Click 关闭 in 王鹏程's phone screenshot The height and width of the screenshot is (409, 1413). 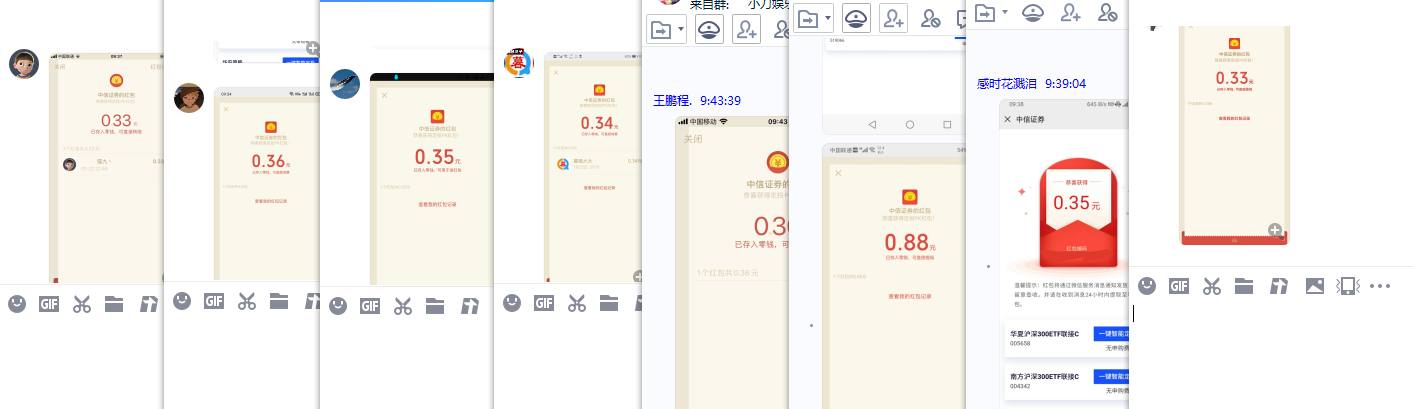(693, 140)
